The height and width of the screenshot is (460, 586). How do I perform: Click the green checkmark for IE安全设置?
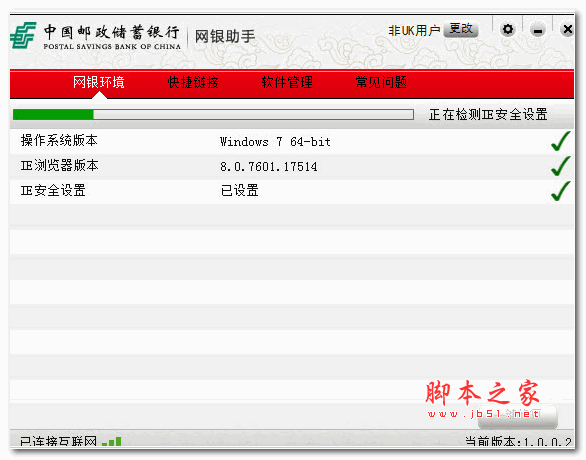(x=561, y=191)
